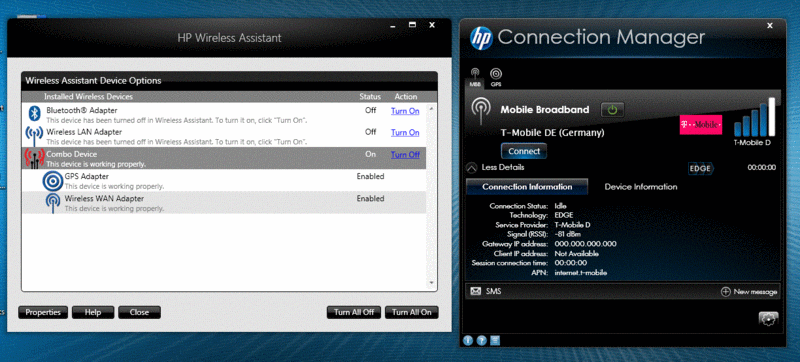Click the GPS Adapter target icon
This screenshot has height=362, width=800.
(52, 180)
